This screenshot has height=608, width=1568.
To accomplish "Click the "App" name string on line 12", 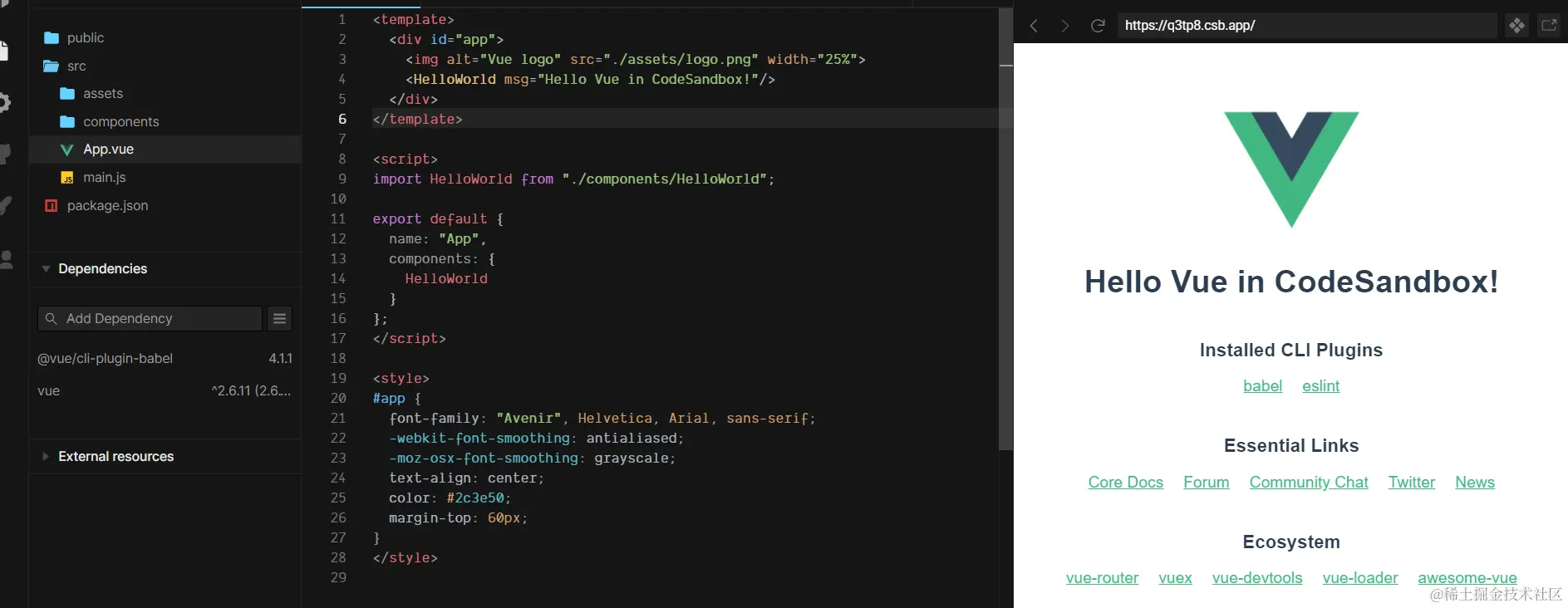I will 459,239.
